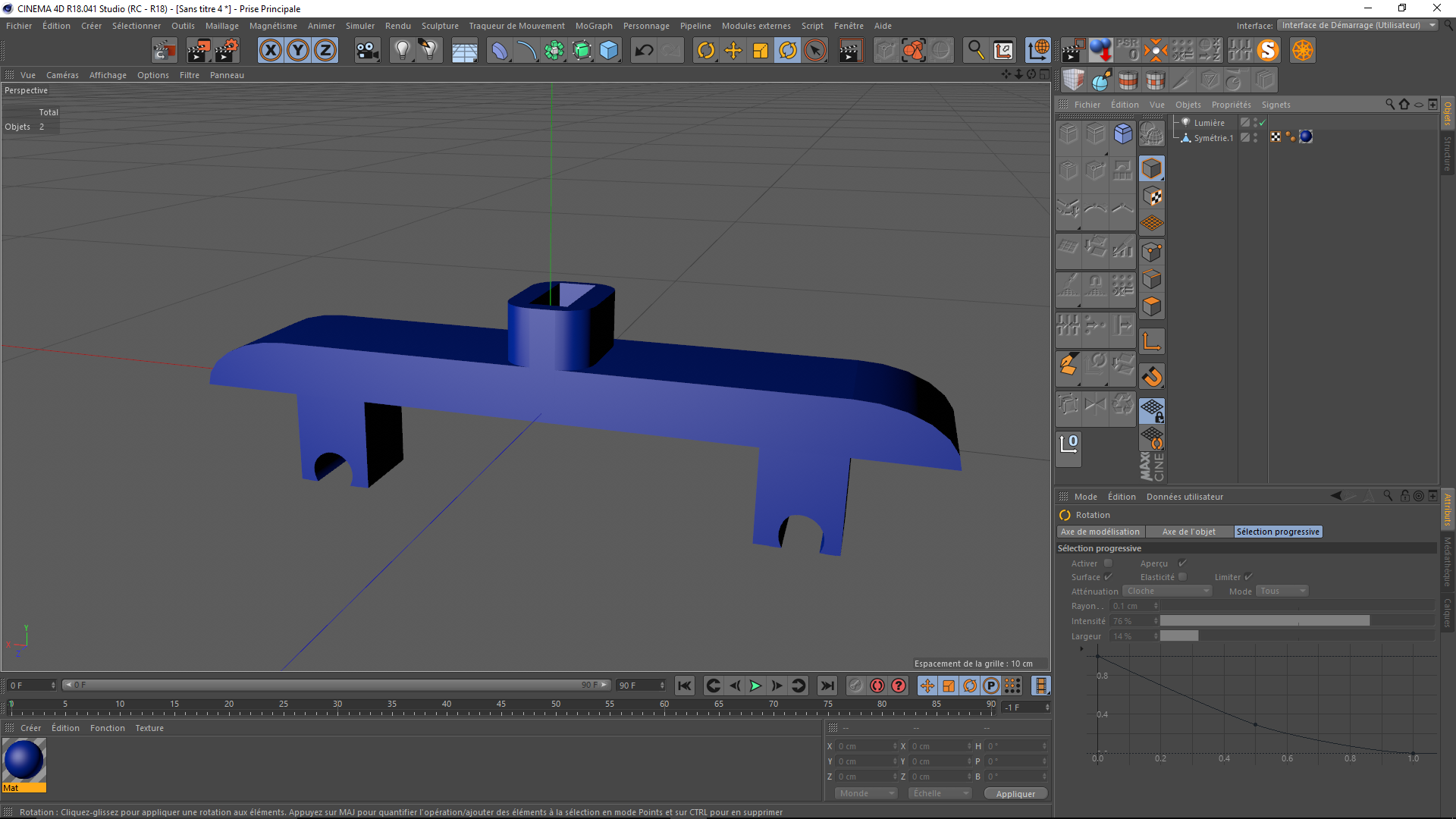
Task: Adjust the Intensité slider bar
Action: click(1298, 621)
